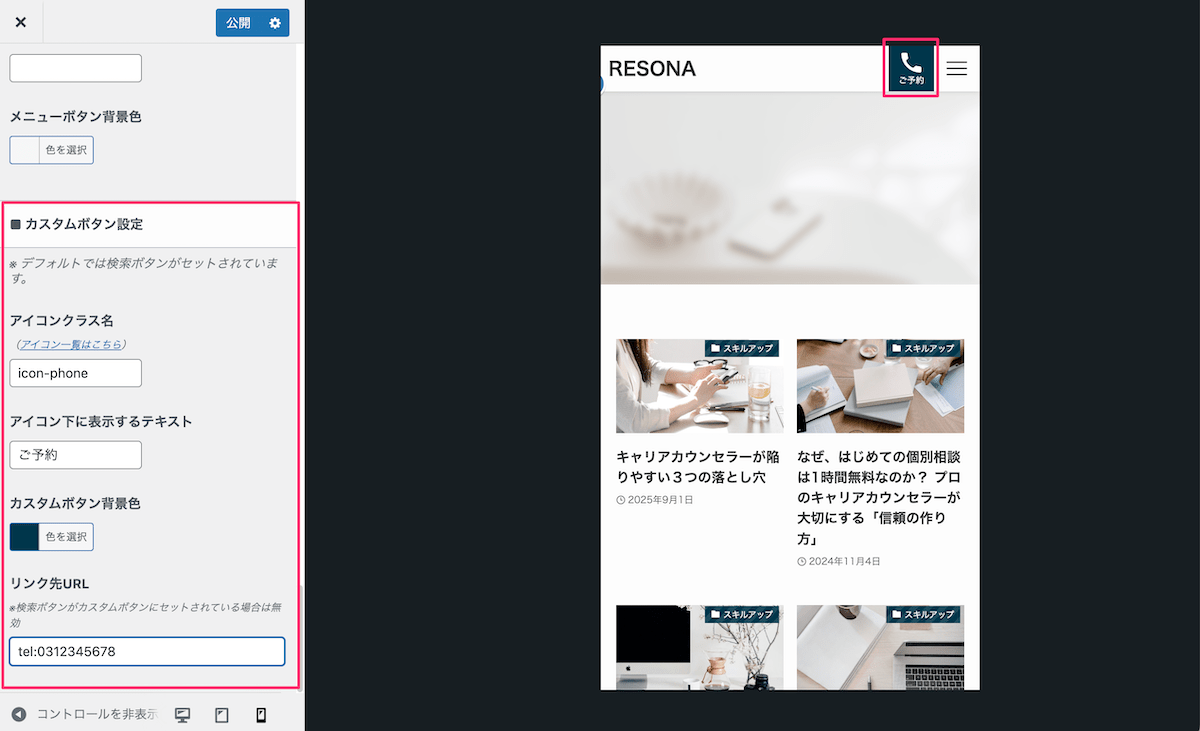This screenshot has height=731, width=1200.
Task: Open the hamburger menu in preview
Action: pyautogui.click(x=957, y=68)
